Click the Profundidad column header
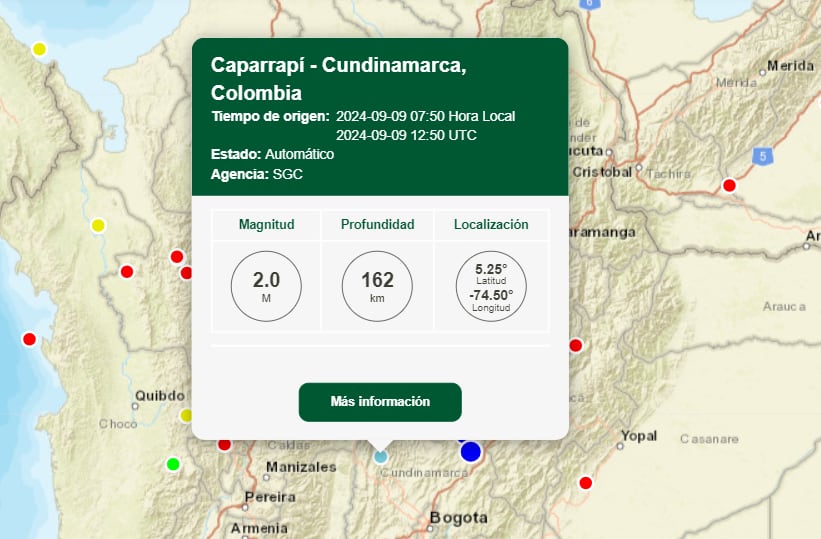Viewport: 821px width, 539px height. coord(377,225)
